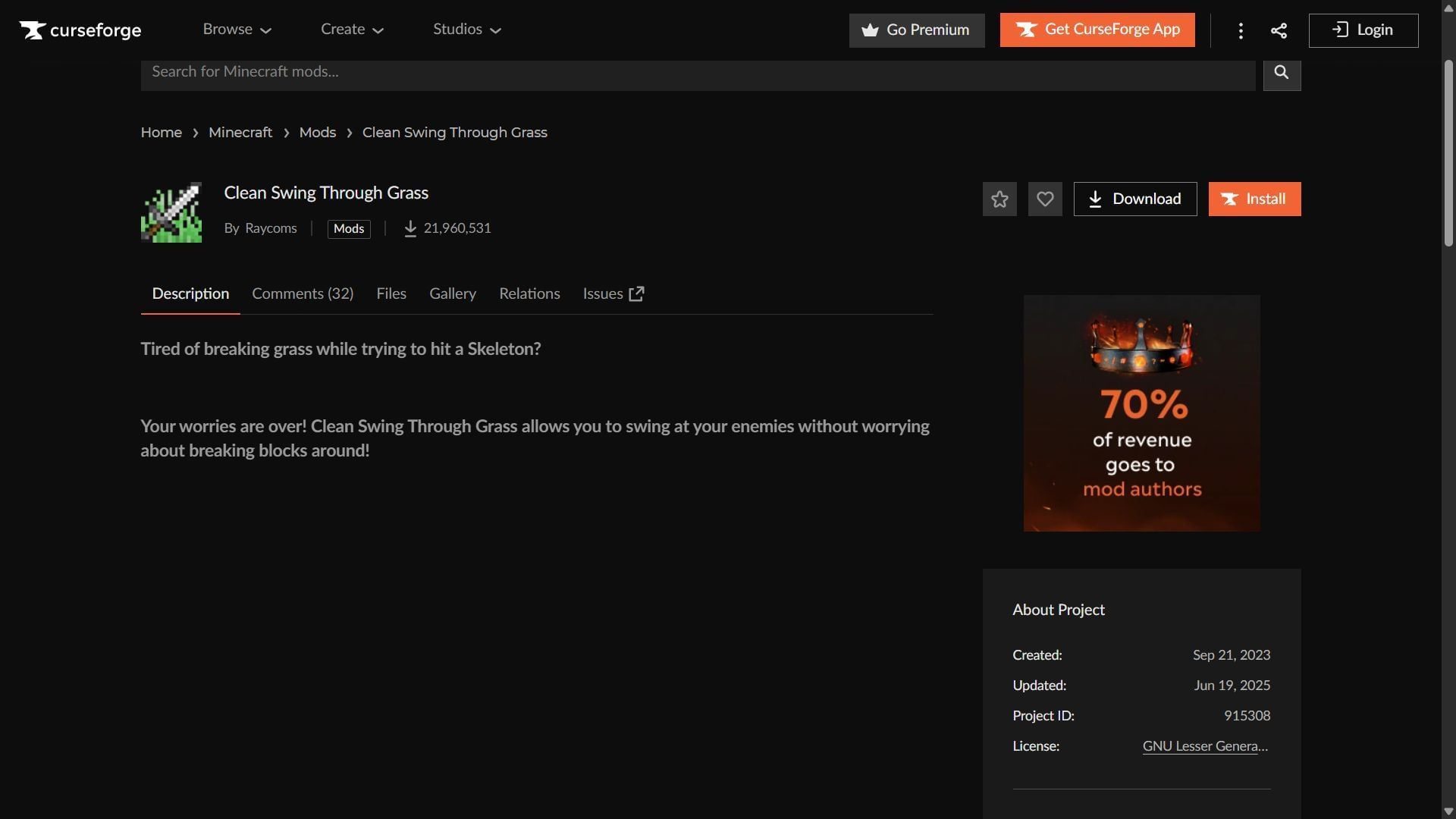Click the share icon in header
The height and width of the screenshot is (819, 1456).
[1279, 30]
